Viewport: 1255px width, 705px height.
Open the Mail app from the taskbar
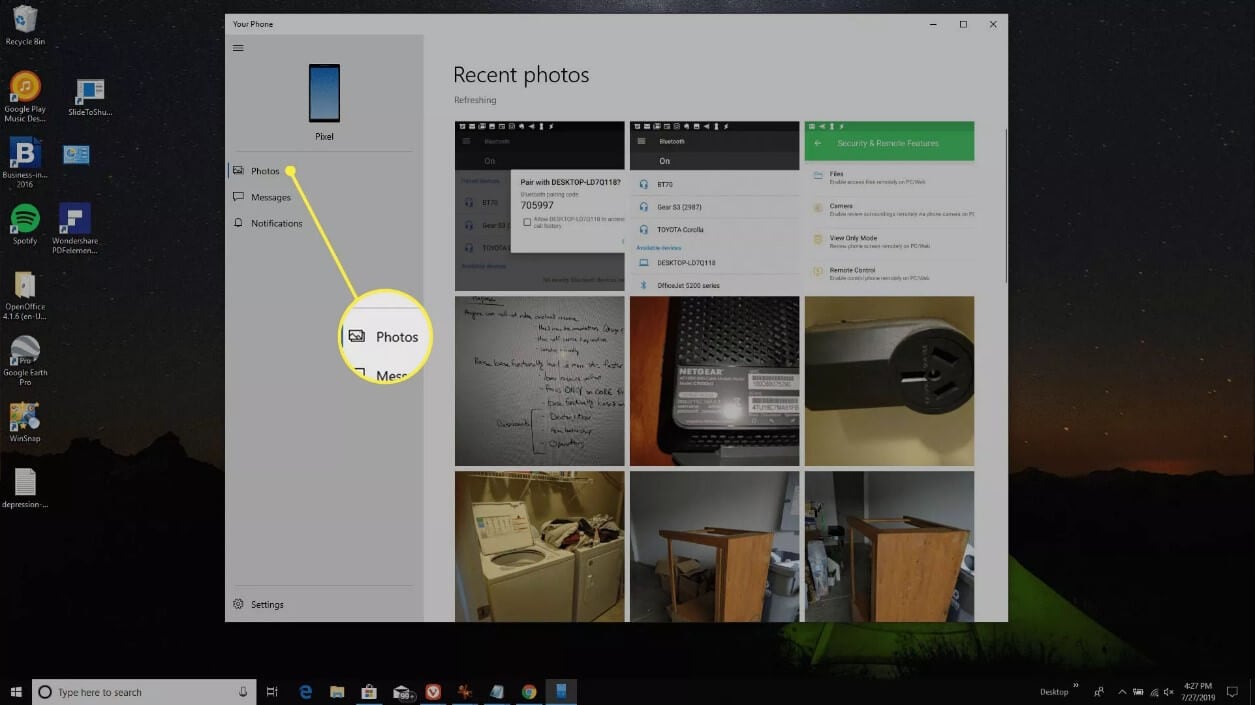point(402,692)
